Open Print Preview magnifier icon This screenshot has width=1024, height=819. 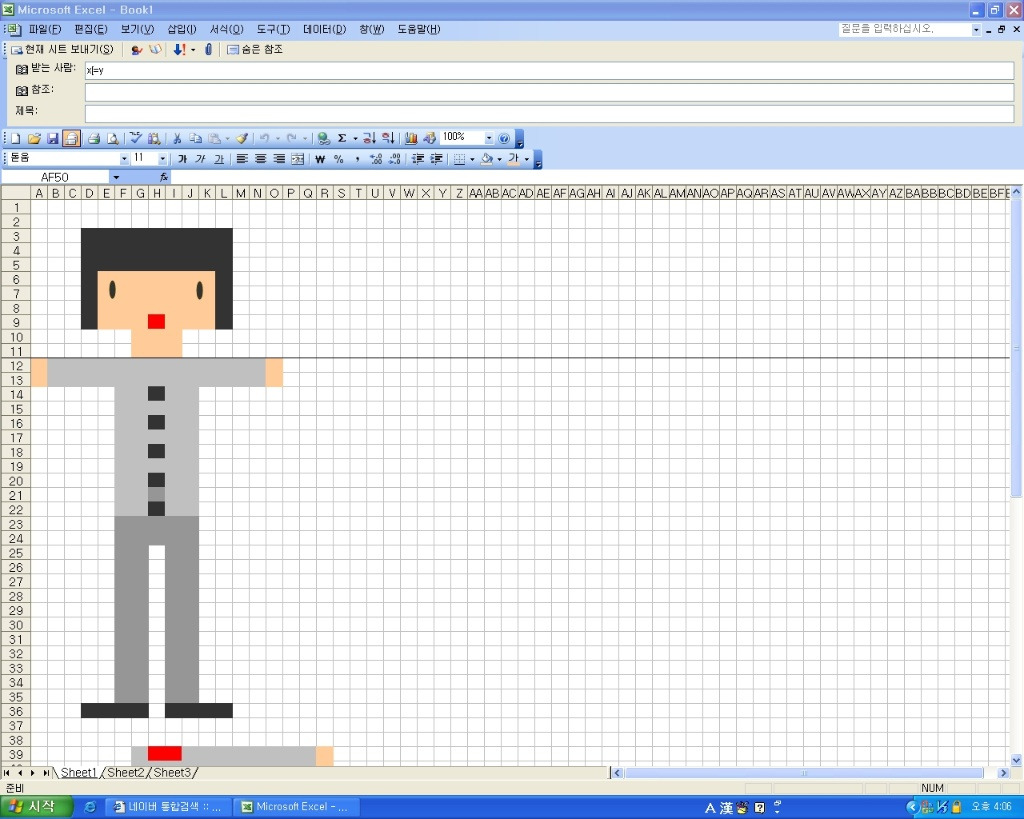point(113,138)
